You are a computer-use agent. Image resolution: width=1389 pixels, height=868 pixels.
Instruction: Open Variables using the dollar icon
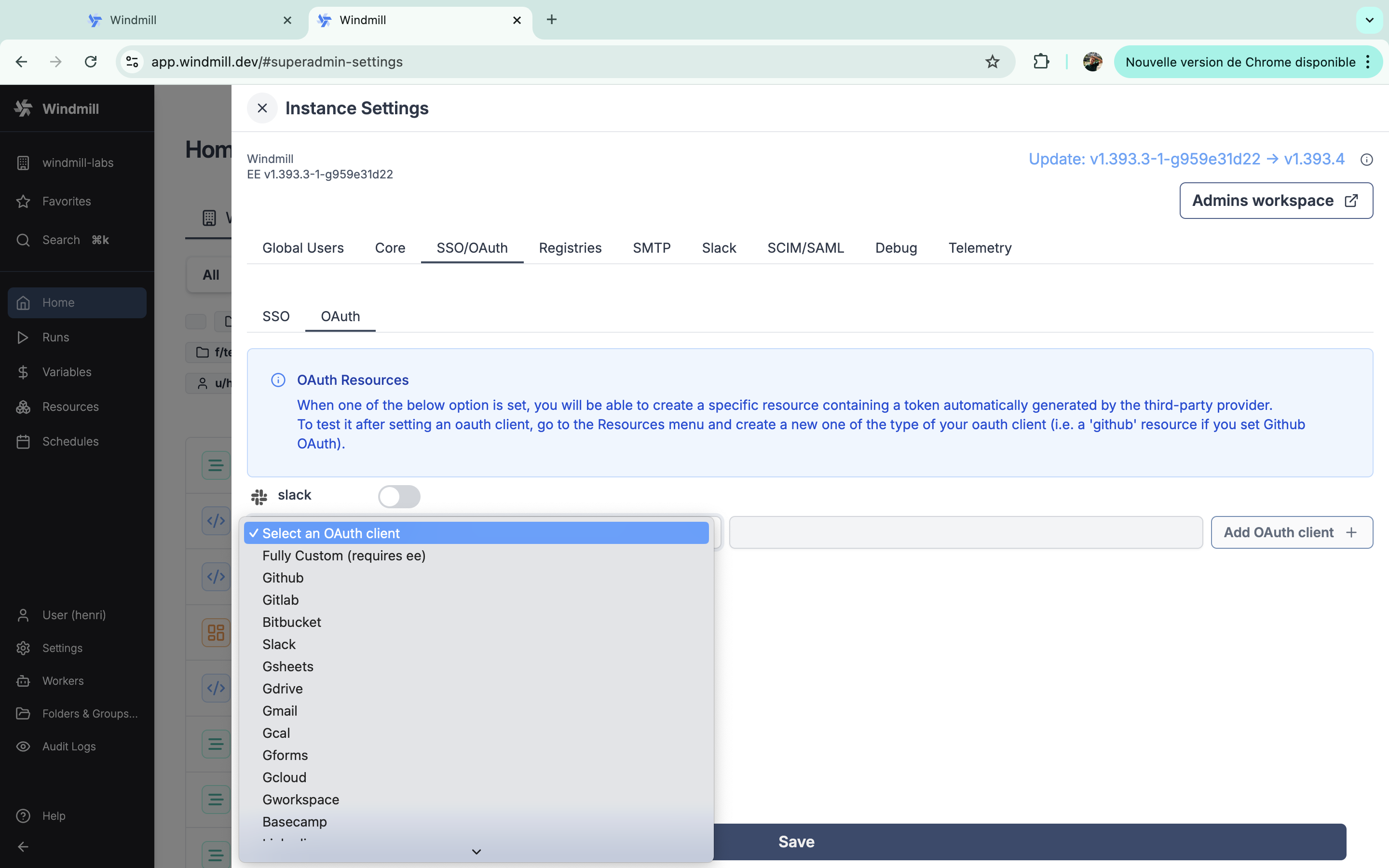[22, 371]
